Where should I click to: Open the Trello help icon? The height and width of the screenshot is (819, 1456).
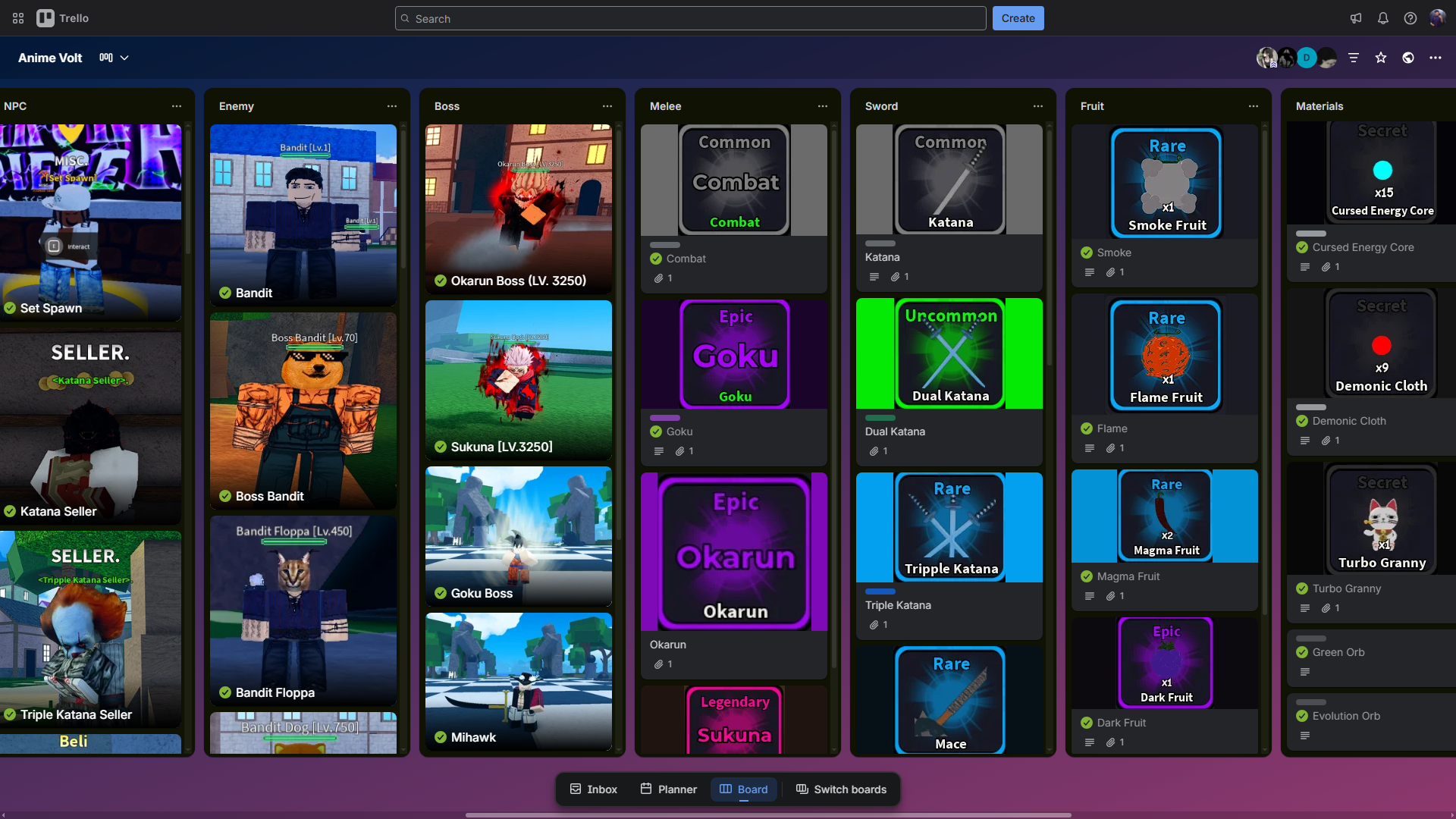(x=1410, y=18)
